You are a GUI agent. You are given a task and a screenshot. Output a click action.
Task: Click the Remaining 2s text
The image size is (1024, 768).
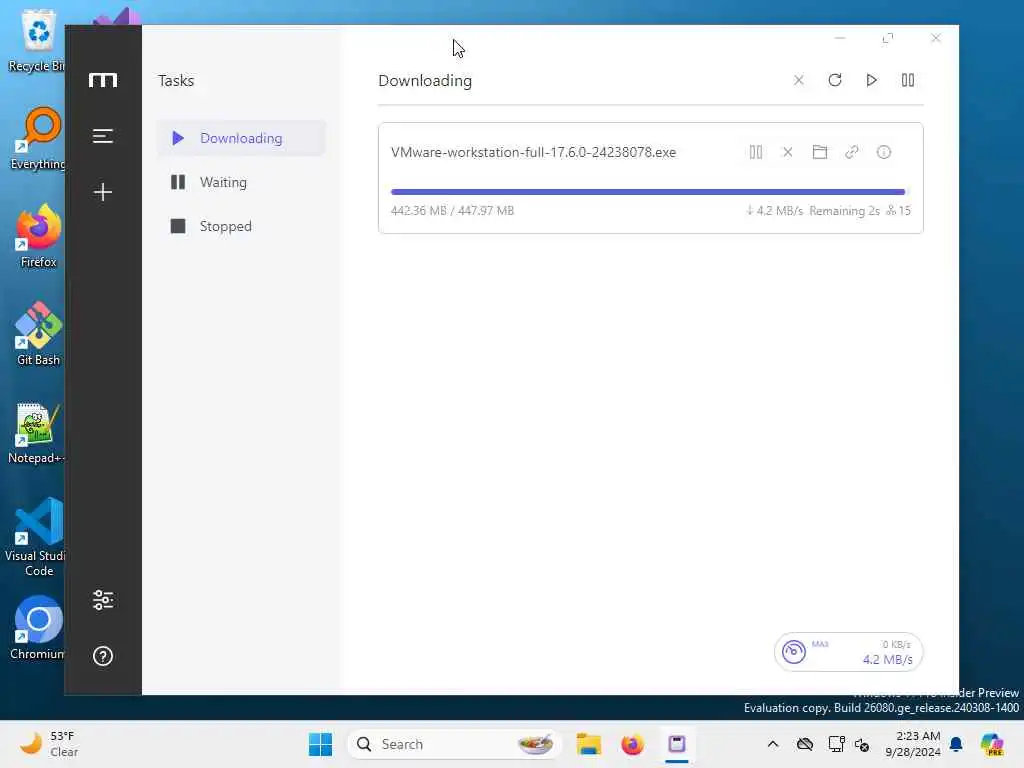click(844, 210)
